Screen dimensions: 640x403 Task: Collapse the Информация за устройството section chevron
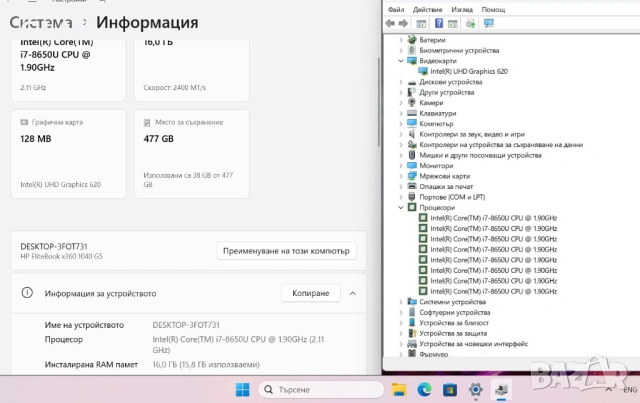[353, 293]
